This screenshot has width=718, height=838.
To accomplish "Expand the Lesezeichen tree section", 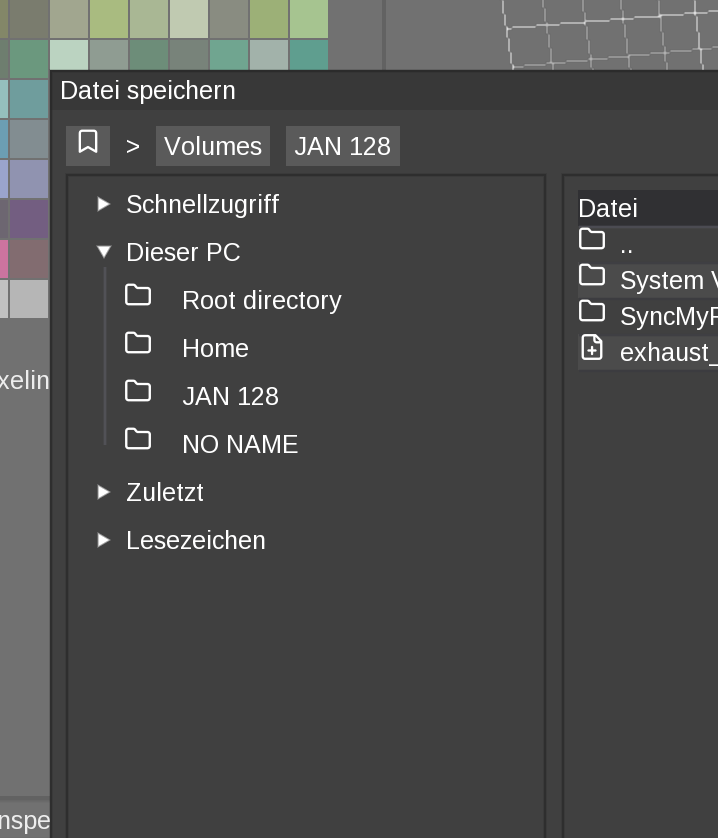I will point(104,539).
